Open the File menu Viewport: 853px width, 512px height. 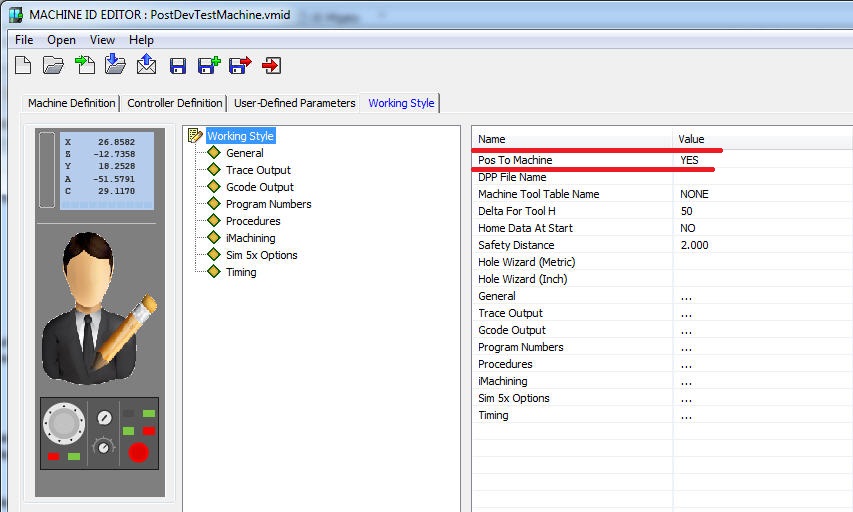point(24,40)
